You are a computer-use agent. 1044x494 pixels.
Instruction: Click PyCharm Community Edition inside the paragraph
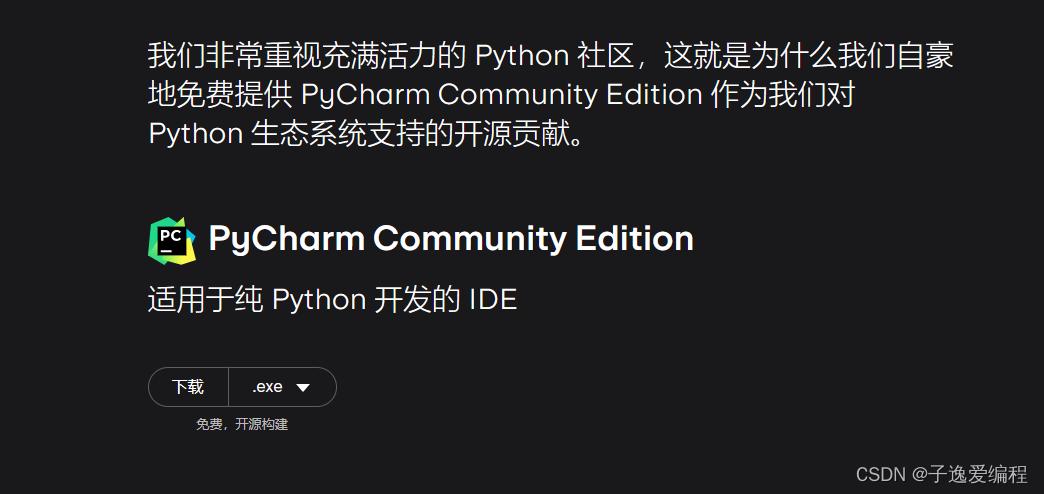(502, 95)
